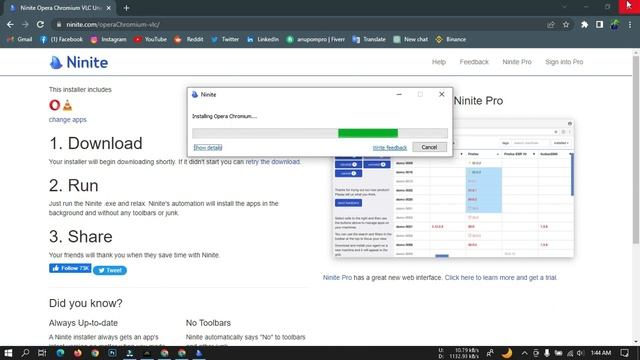Open Task View on the taskbar

pyautogui.click(x=42, y=353)
